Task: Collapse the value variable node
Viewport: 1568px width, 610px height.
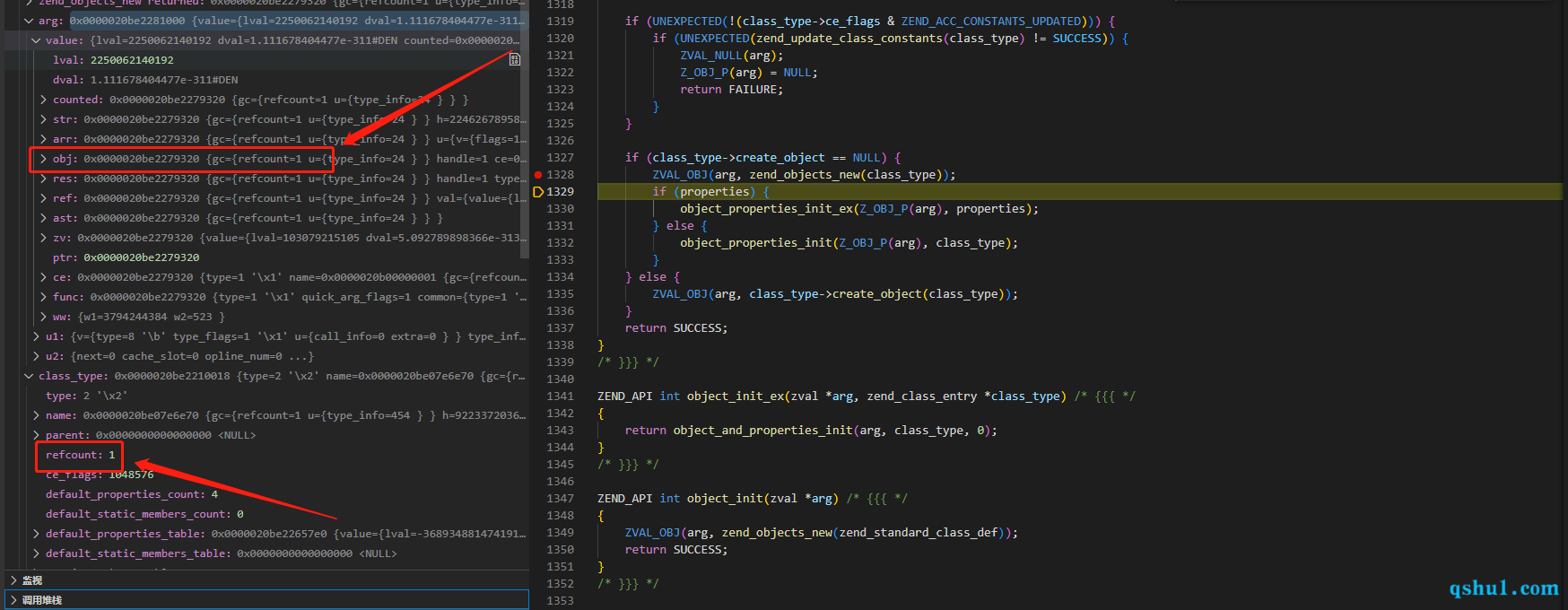Action: [36, 40]
